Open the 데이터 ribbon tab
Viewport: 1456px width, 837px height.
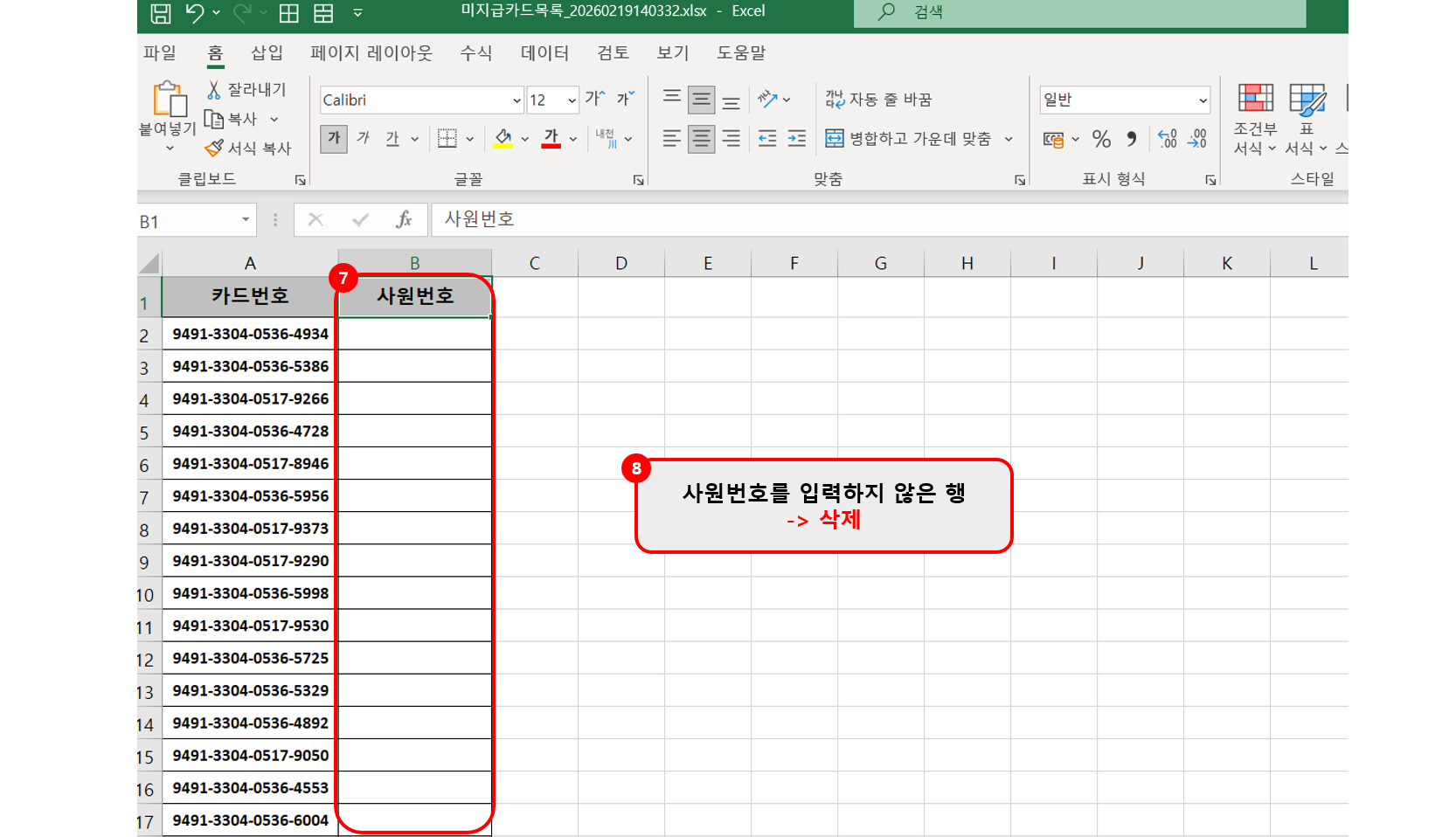[x=544, y=52]
